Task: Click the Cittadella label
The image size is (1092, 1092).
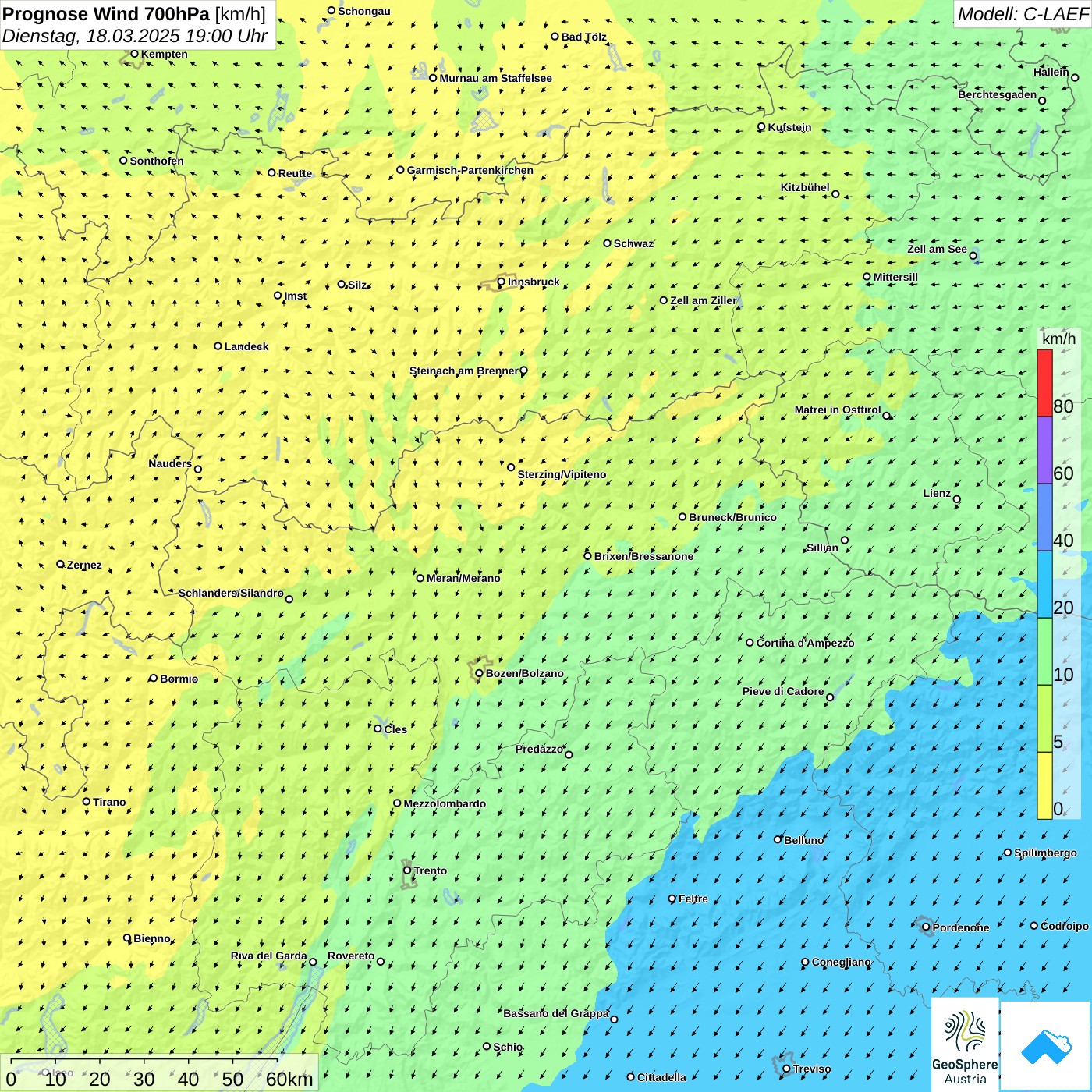Action: (x=661, y=1077)
